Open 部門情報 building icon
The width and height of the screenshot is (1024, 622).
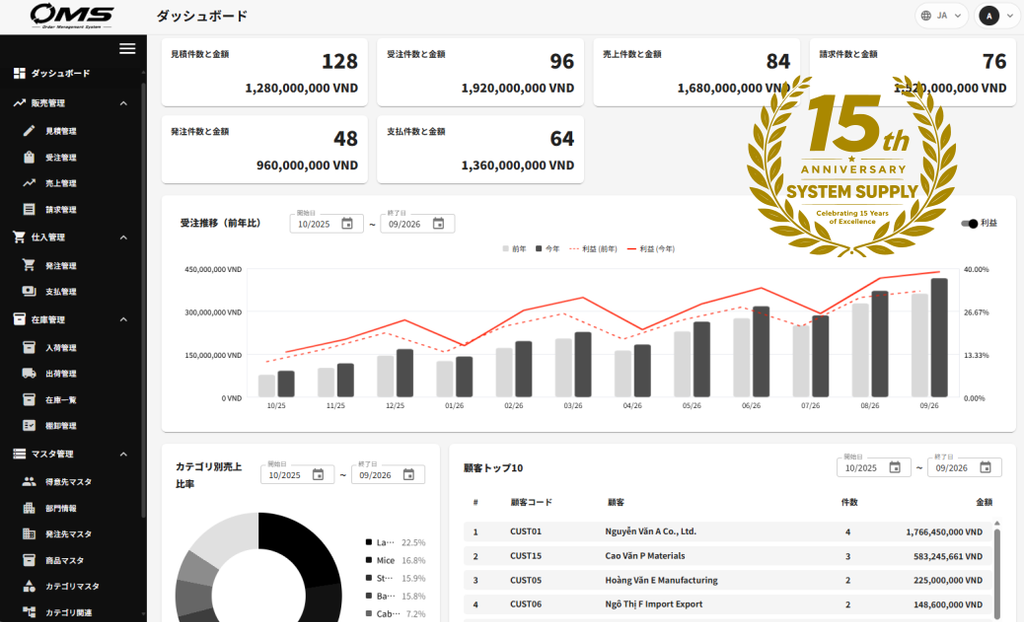[x=29, y=508]
